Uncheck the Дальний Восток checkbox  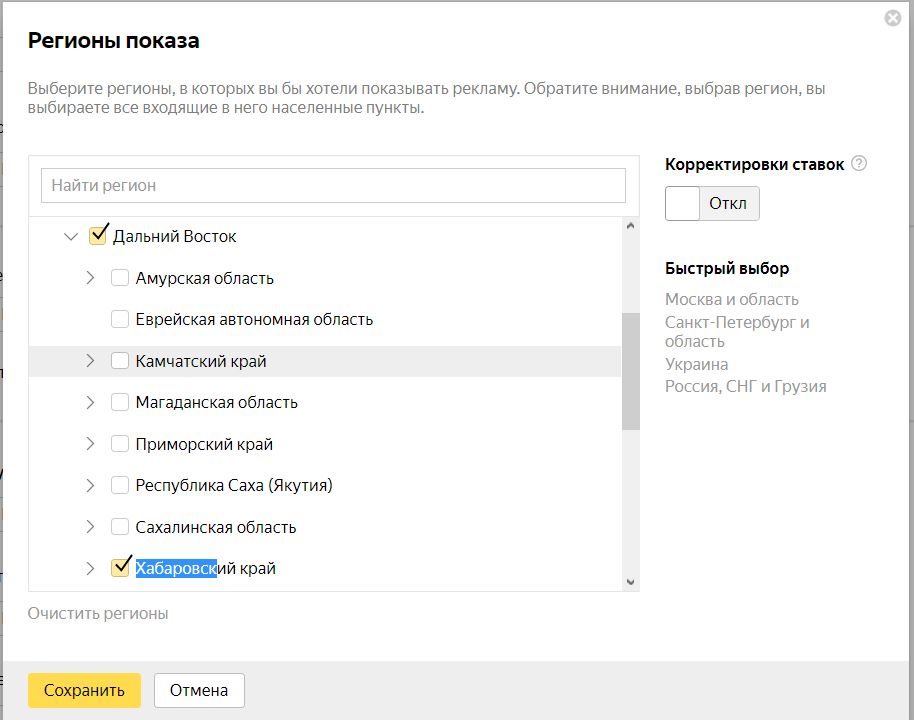click(x=98, y=236)
